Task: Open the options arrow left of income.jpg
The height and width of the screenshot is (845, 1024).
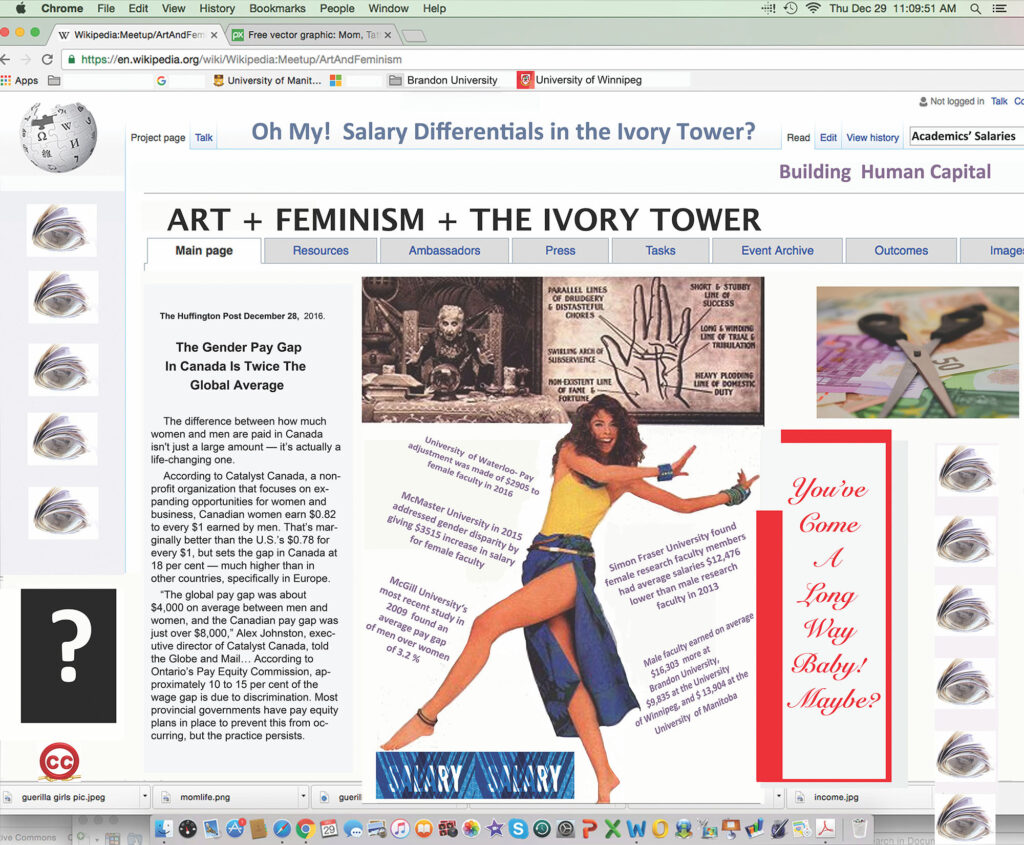Action: [778, 797]
